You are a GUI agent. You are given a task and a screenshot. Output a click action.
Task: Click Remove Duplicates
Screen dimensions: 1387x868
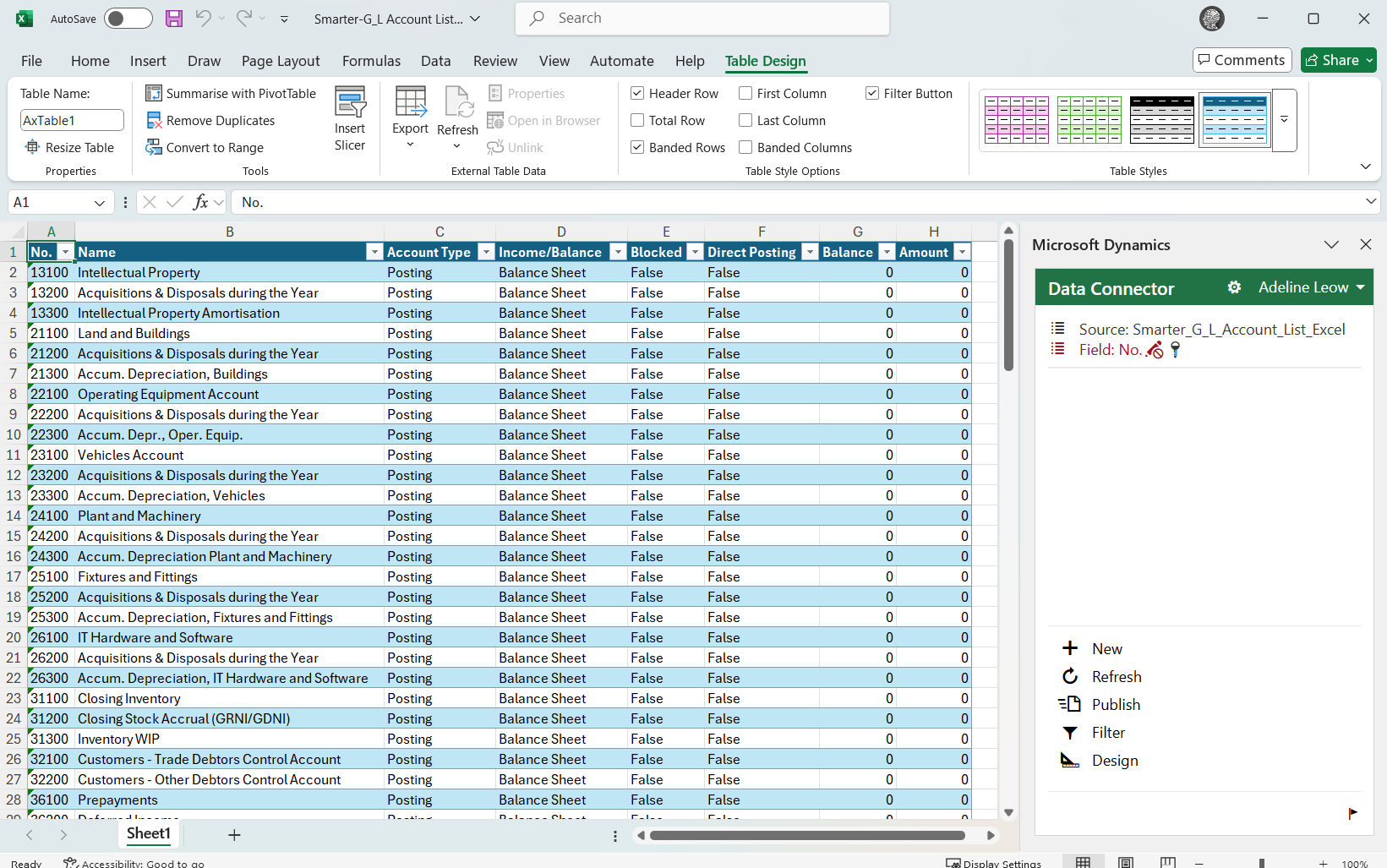click(x=210, y=121)
